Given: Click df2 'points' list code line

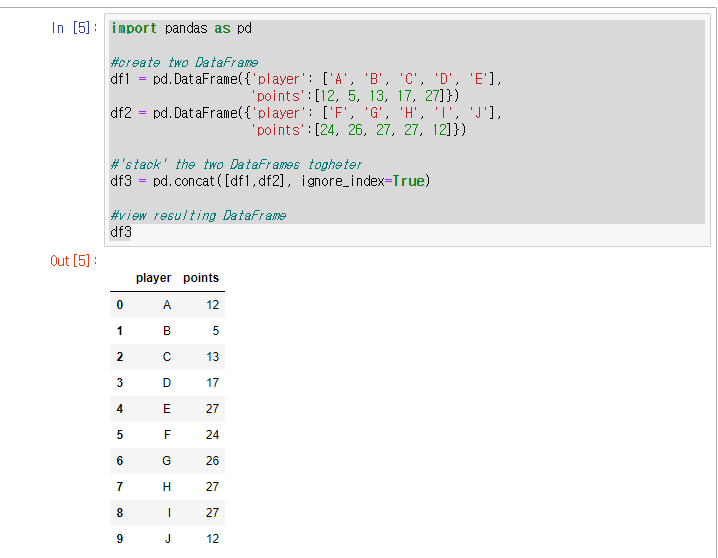Looking at the screenshot, I should [358, 130].
